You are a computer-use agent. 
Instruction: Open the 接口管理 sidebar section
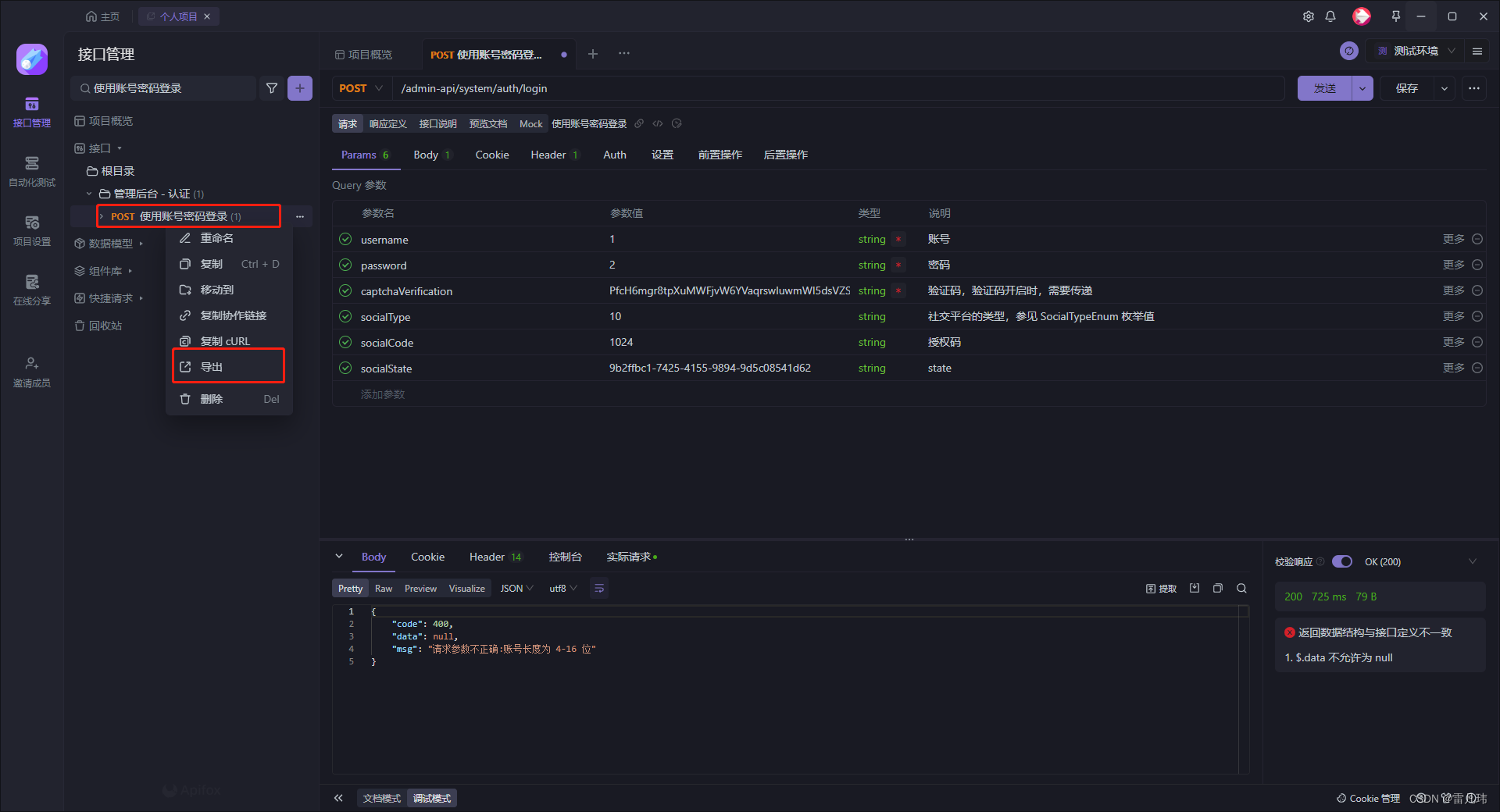[x=32, y=112]
